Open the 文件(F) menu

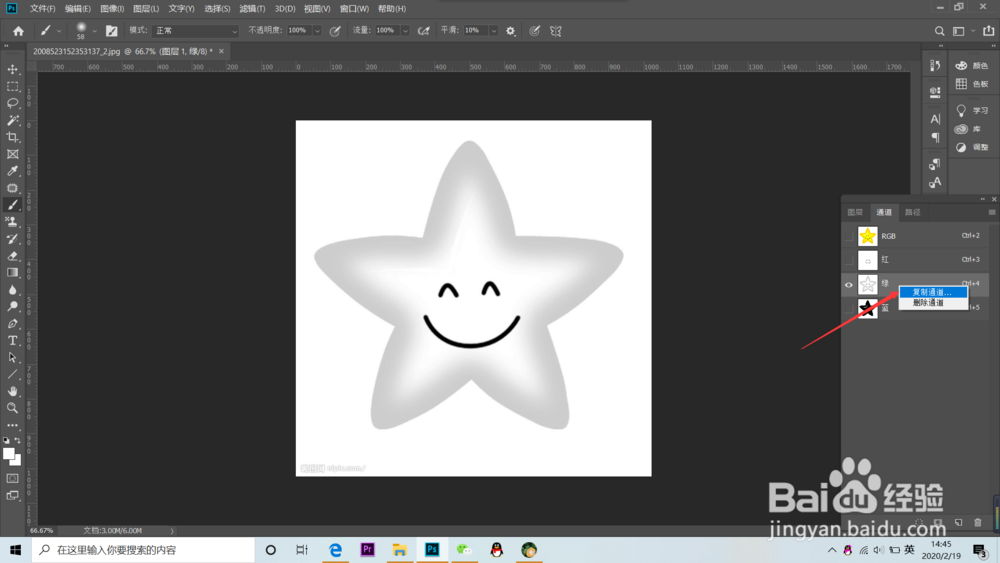tap(42, 8)
